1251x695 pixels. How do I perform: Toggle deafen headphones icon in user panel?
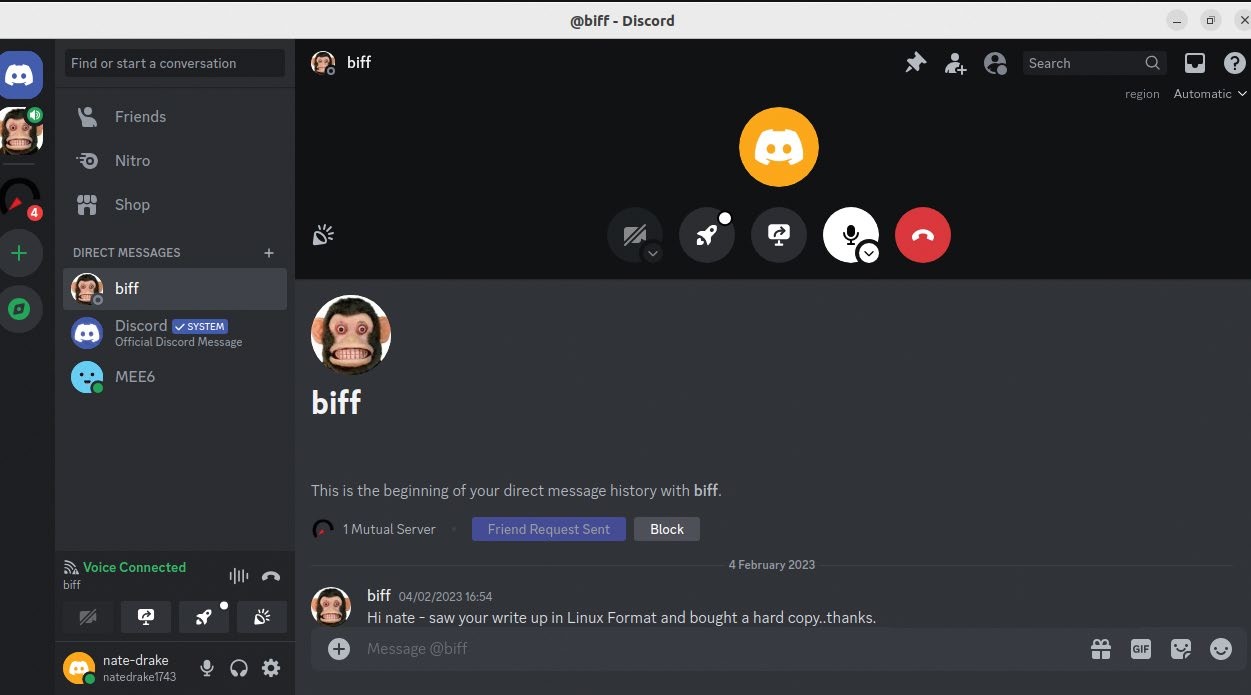(x=239, y=668)
